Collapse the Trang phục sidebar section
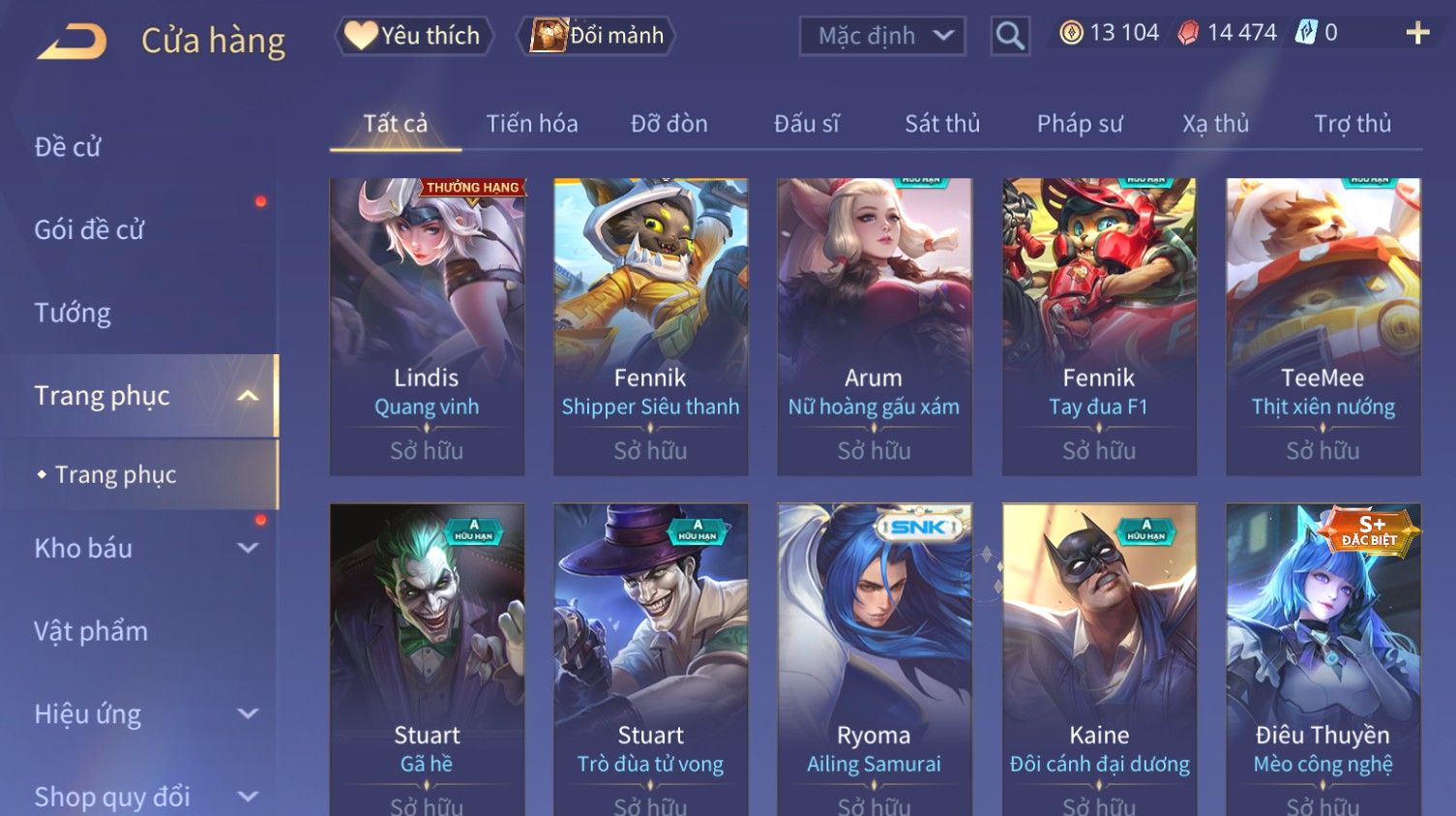Image resolution: width=1456 pixels, height=816 pixels. click(x=248, y=396)
